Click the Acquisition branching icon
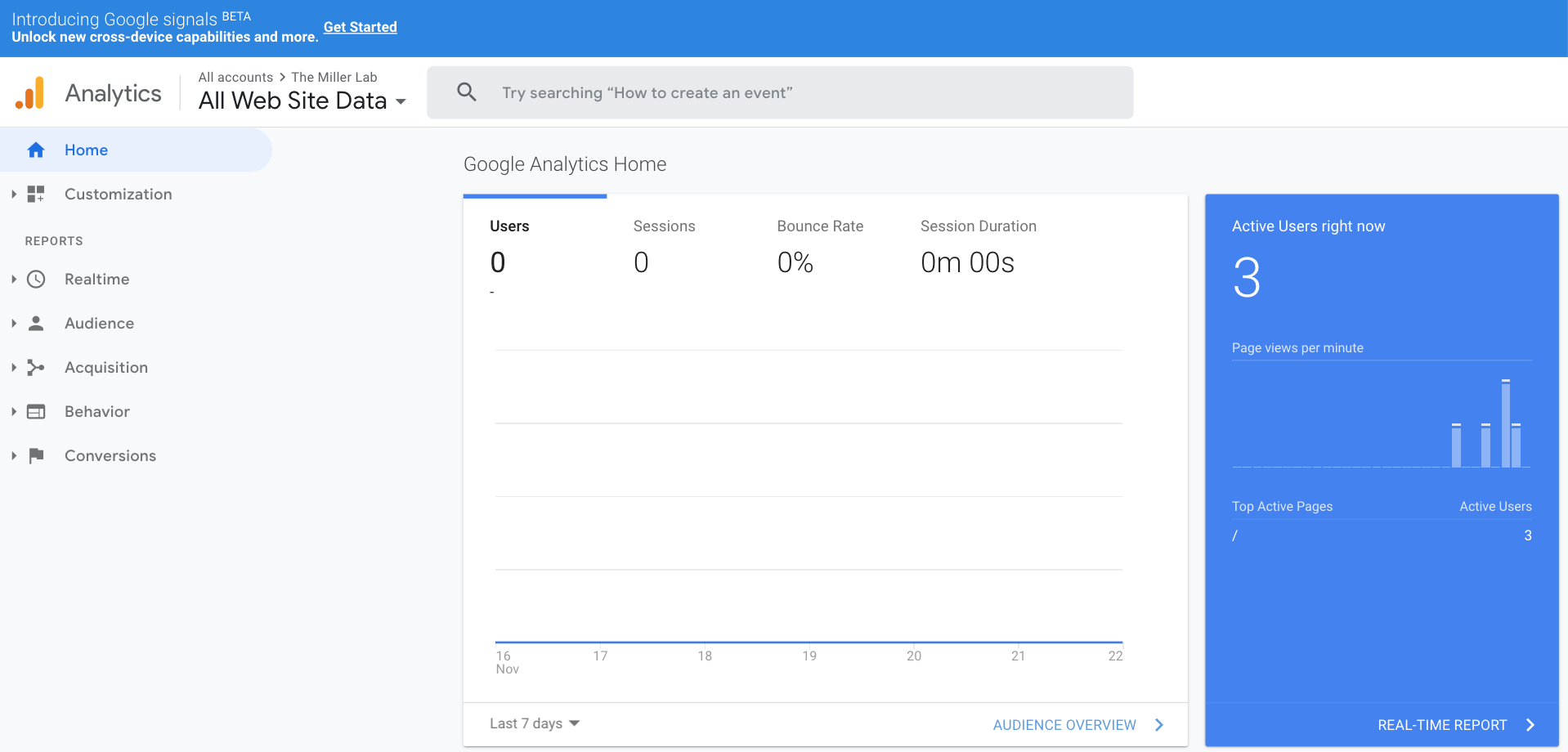The image size is (1568, 752). 35,367
